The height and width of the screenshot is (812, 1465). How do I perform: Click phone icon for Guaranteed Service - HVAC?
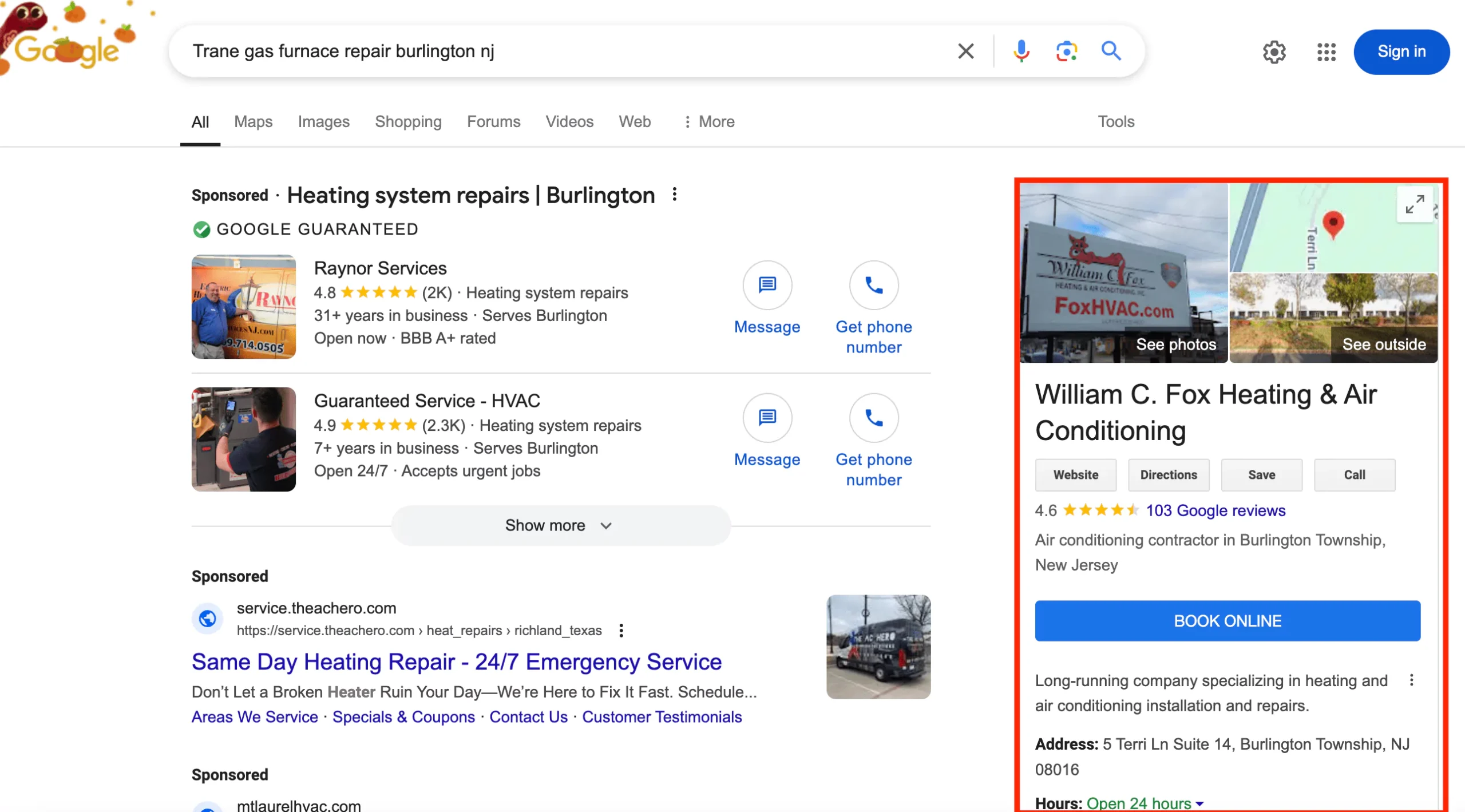873,418
